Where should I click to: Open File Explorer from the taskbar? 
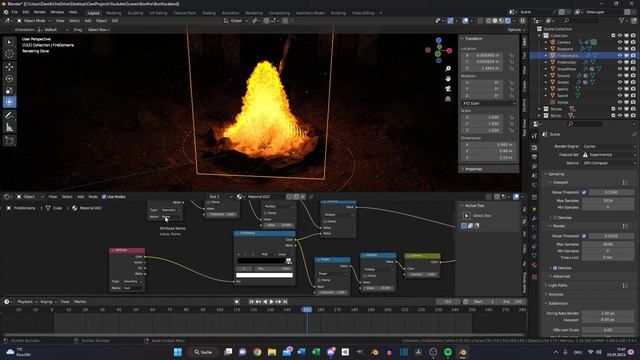(272, 352)
